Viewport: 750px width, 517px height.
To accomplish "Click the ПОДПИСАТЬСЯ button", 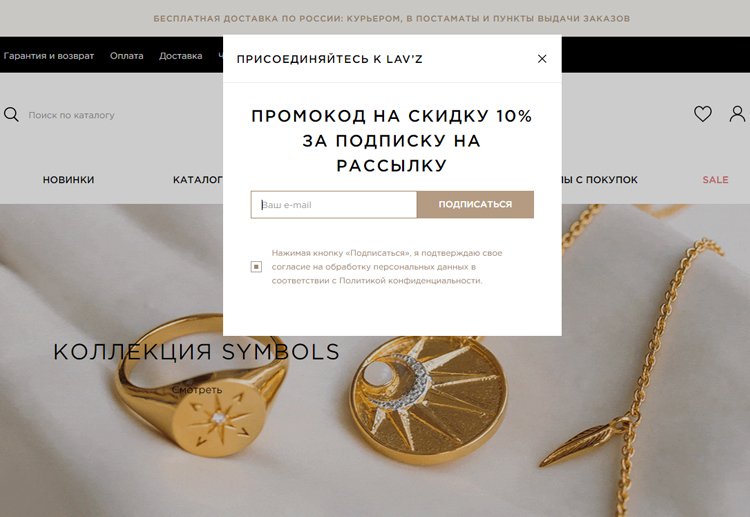I will pos(475,205).
